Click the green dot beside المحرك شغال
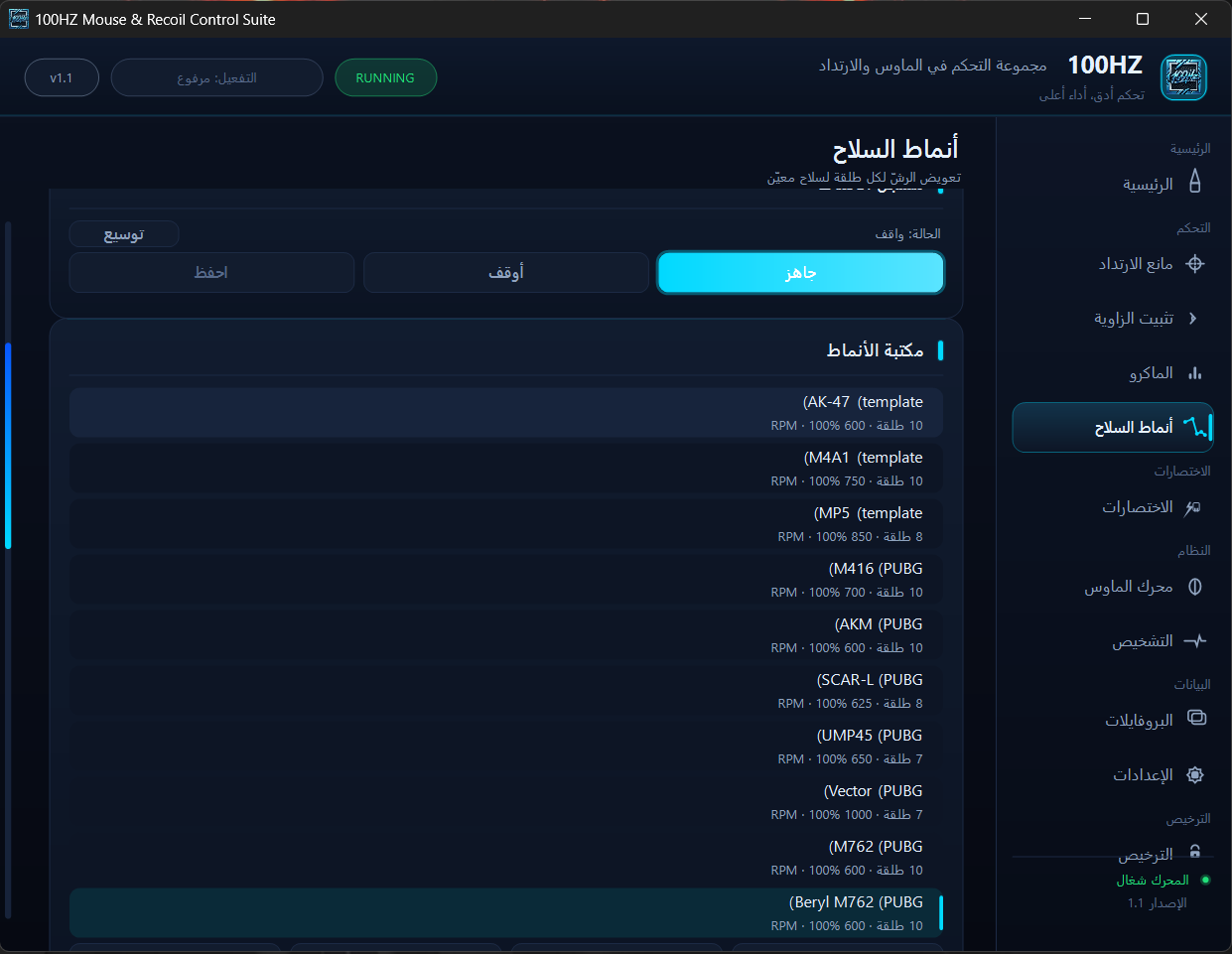The height and width of the screenshot is (954, 1232). coord(1205,880)
